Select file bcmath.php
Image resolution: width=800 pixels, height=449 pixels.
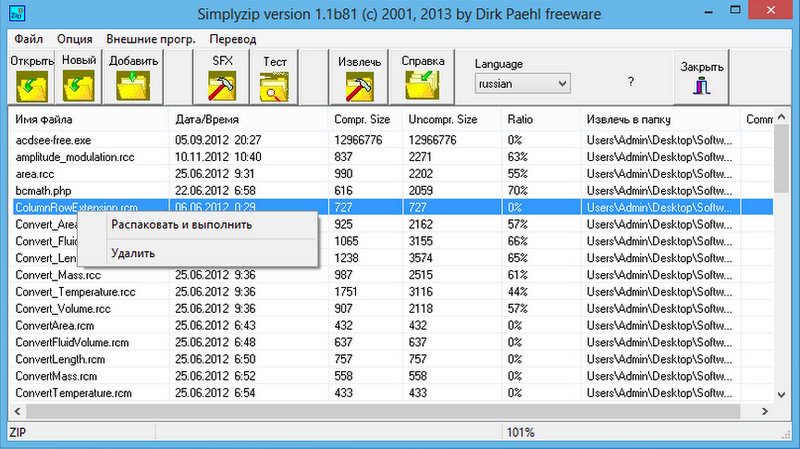(43, 191)
